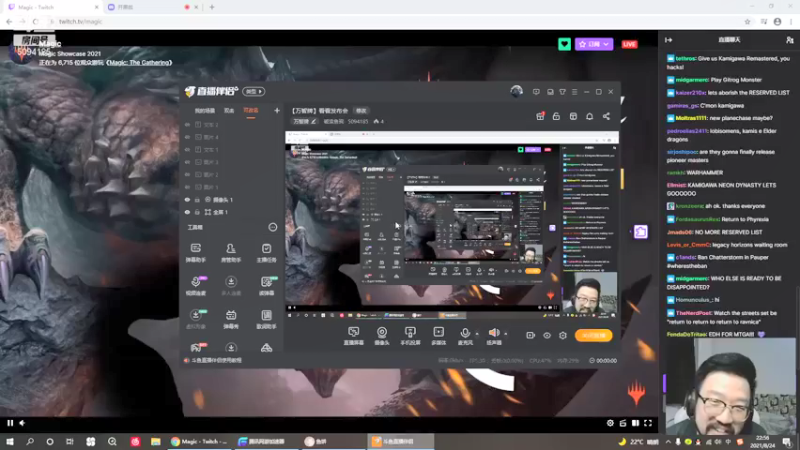Viewport: 800px width, 450px height.
Task: Open the 房管助手 tool in the toolbox
Action: [231, 253]
